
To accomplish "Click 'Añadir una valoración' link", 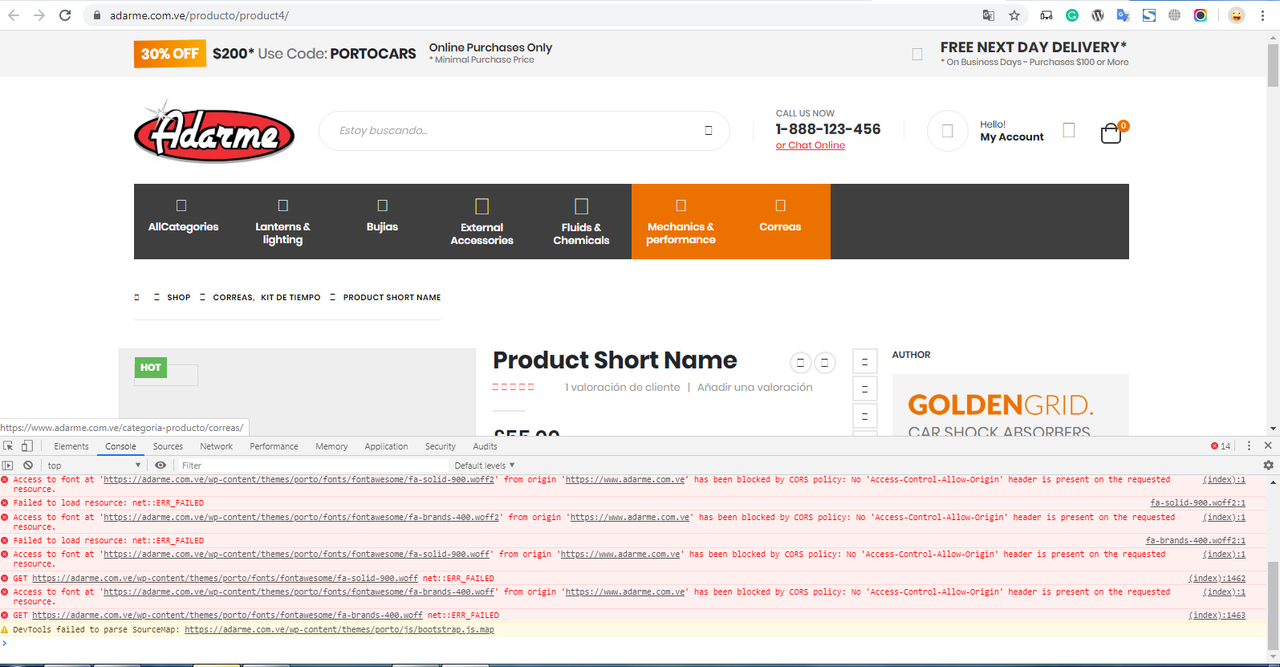I will [755, 387].
